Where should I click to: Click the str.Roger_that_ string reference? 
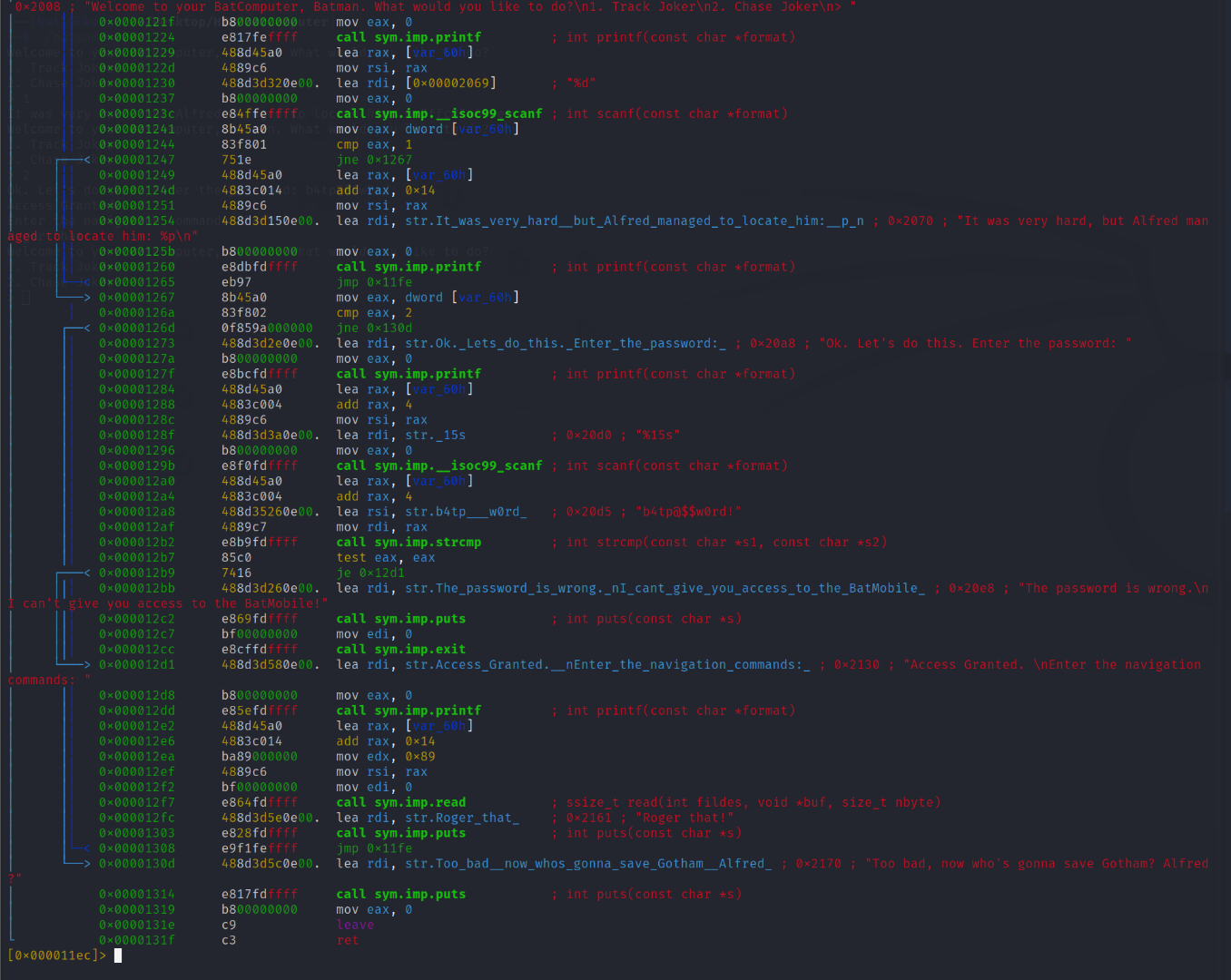coord(462,818)
